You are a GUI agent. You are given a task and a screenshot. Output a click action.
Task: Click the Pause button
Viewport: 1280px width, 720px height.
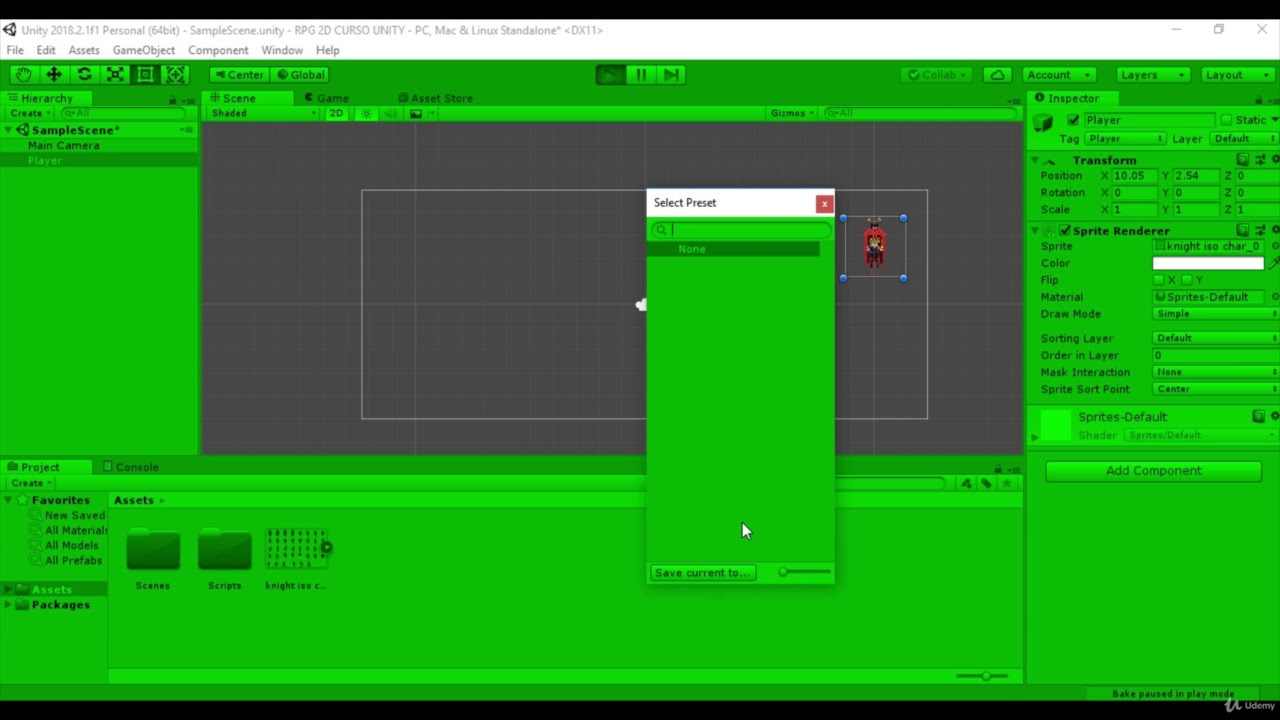click(x=641, y=75)
